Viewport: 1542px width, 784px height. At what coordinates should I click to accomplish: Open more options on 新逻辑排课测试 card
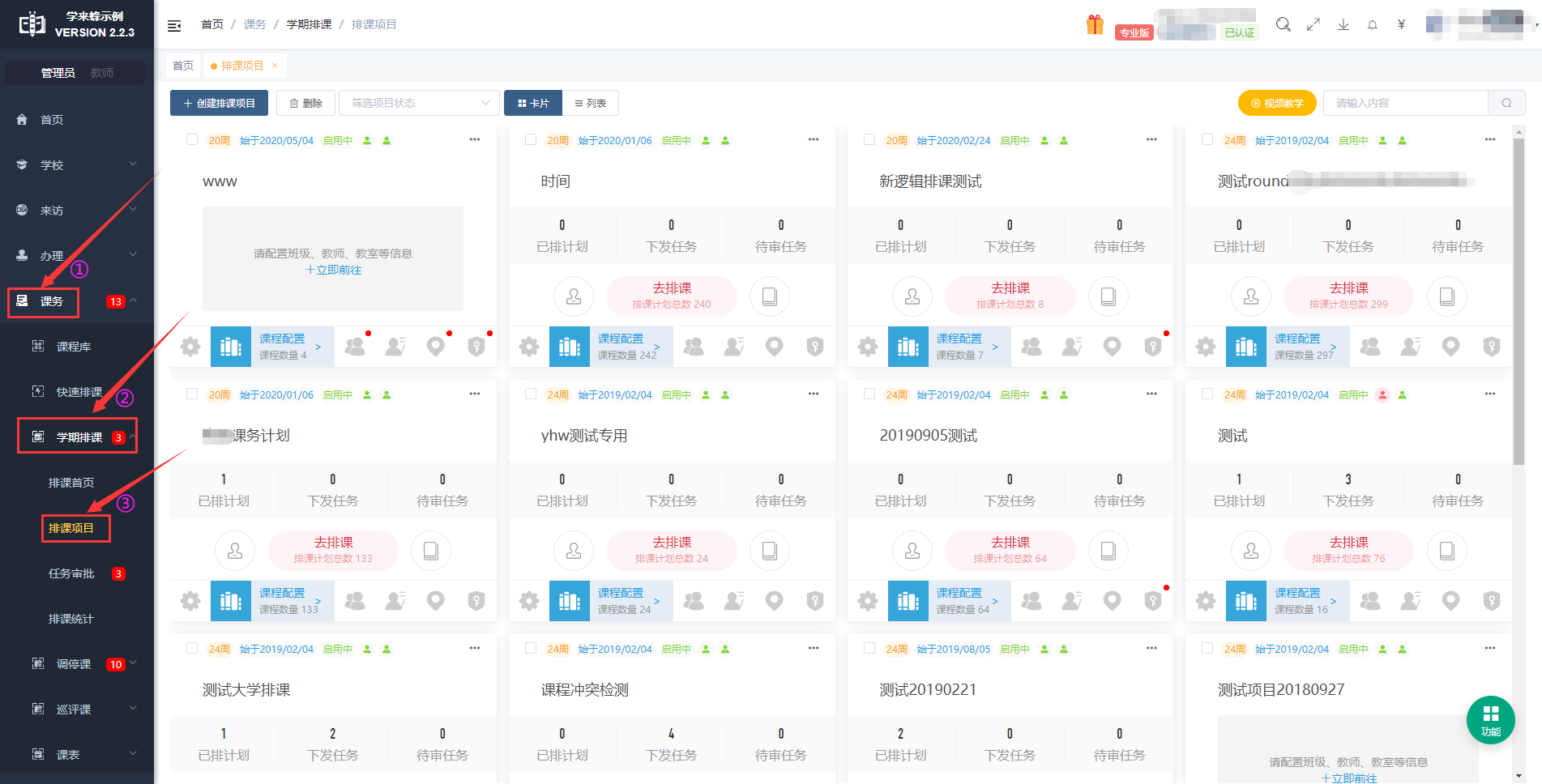1151,140
